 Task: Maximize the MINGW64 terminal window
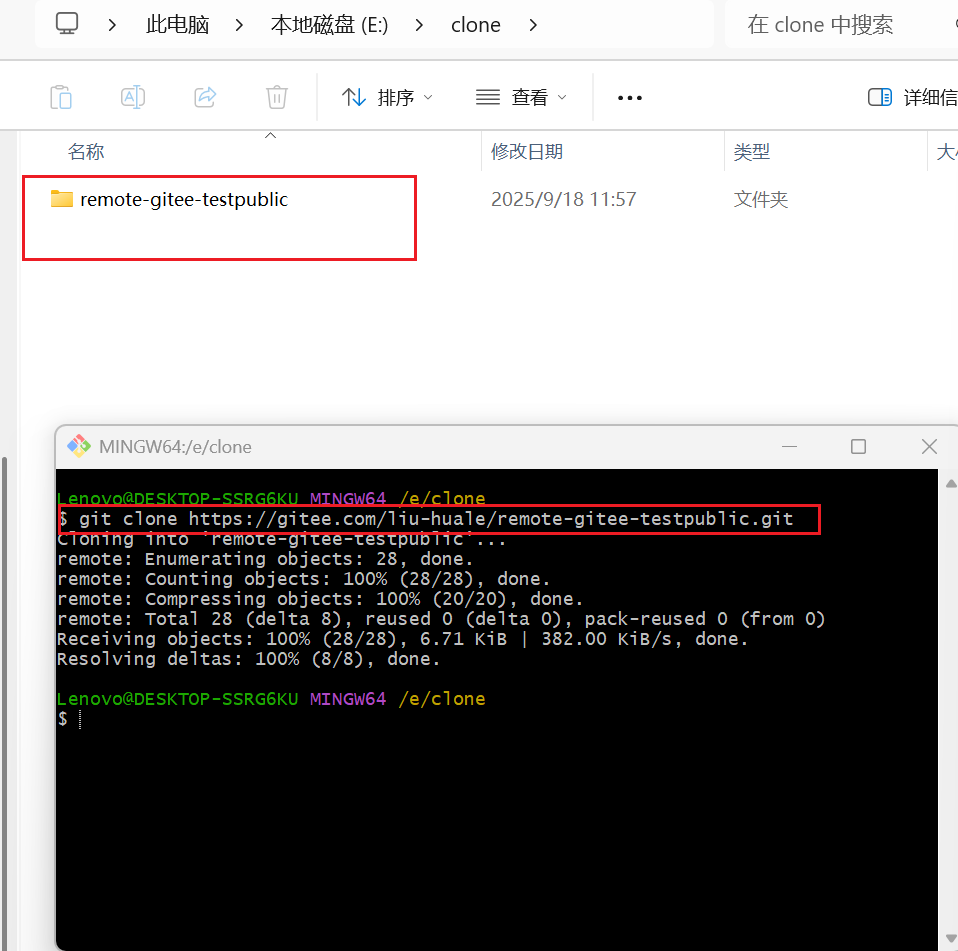(858, 446)
